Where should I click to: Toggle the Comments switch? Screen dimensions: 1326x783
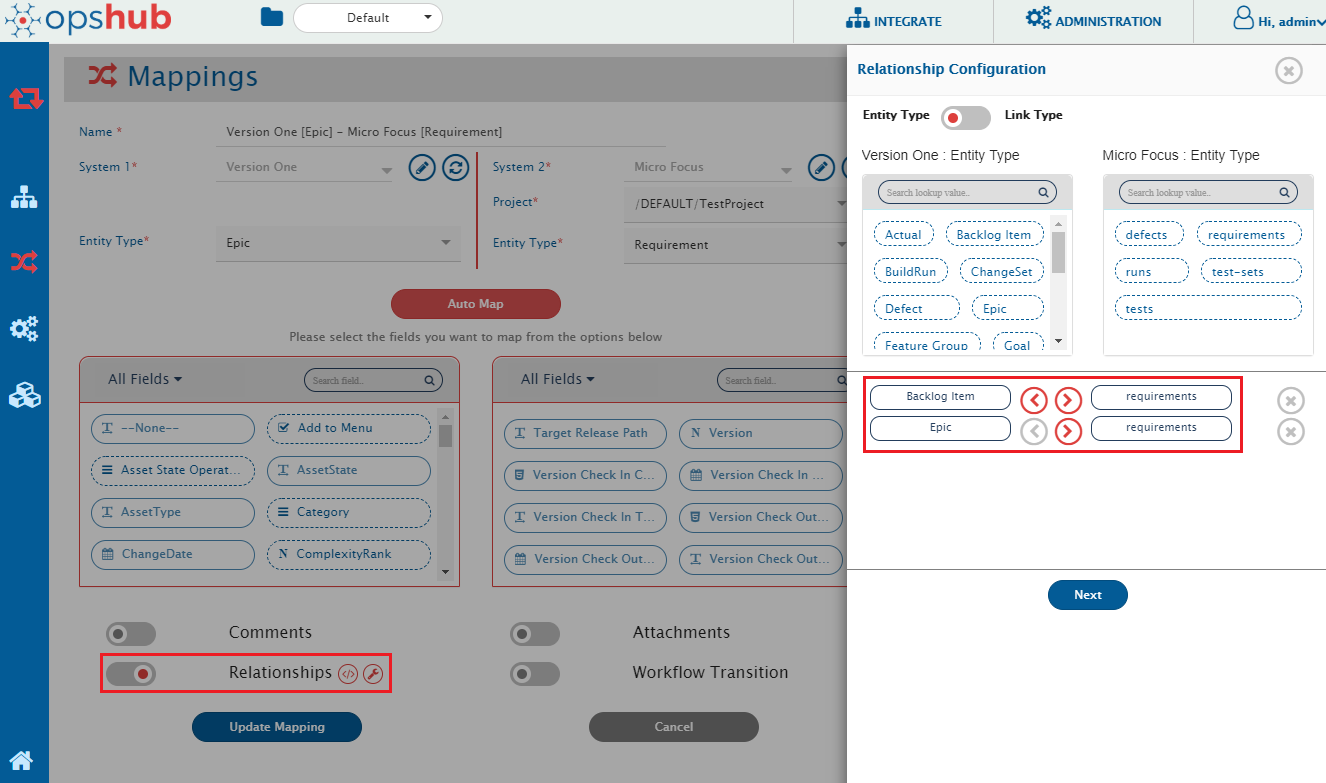click(x=131, y=634)
